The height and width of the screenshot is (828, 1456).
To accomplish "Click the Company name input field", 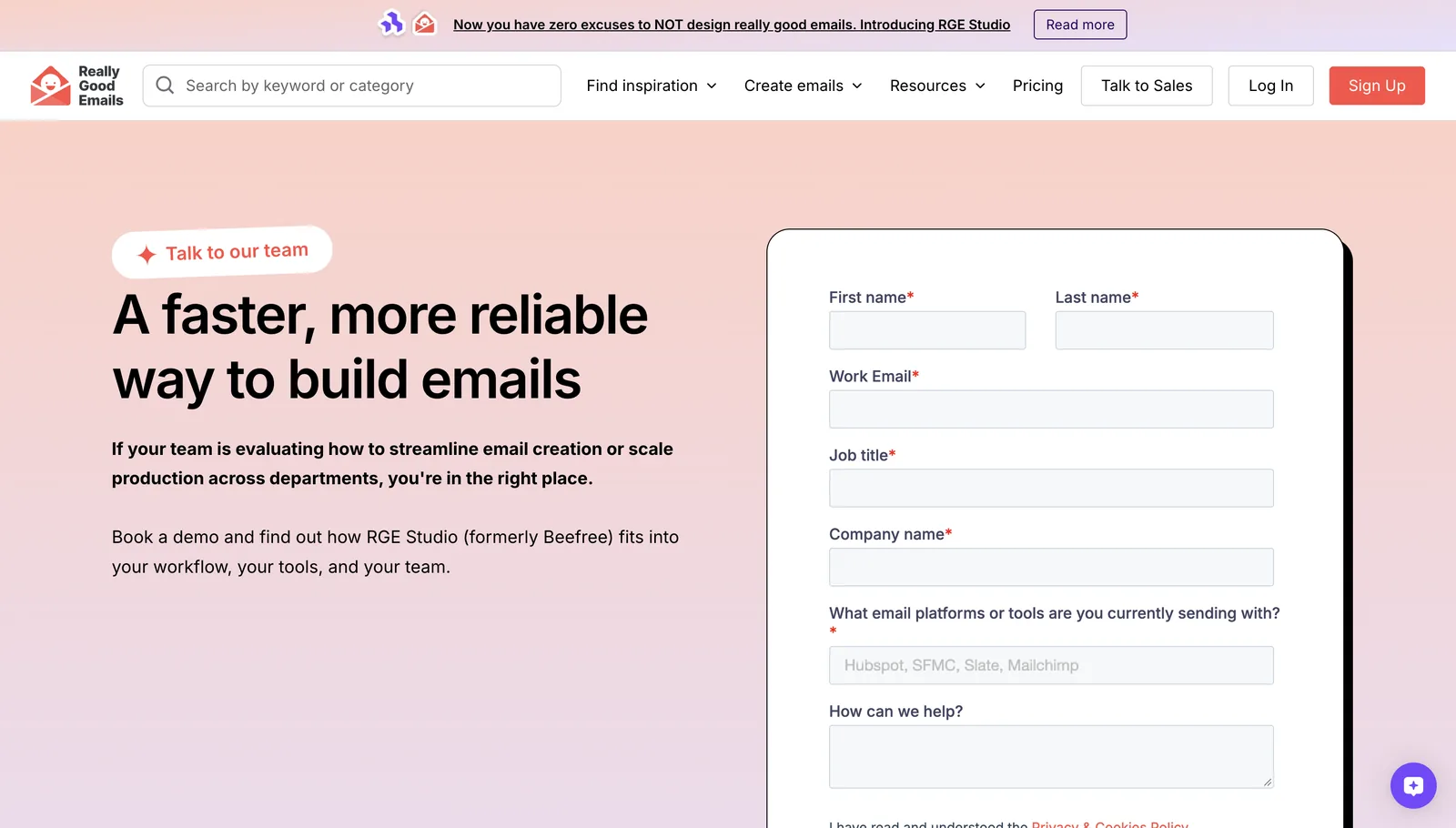I will point(1051,567).
